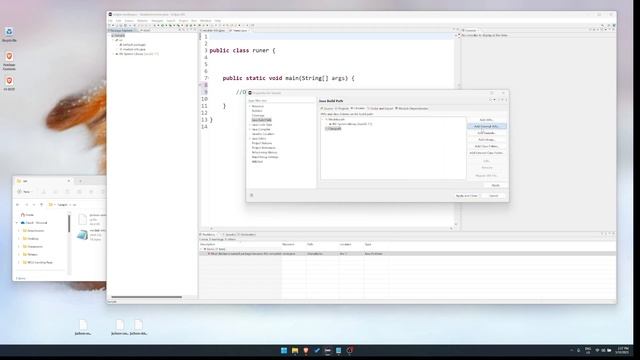Click Brave browser icon on taskbar

coord(306,350)
